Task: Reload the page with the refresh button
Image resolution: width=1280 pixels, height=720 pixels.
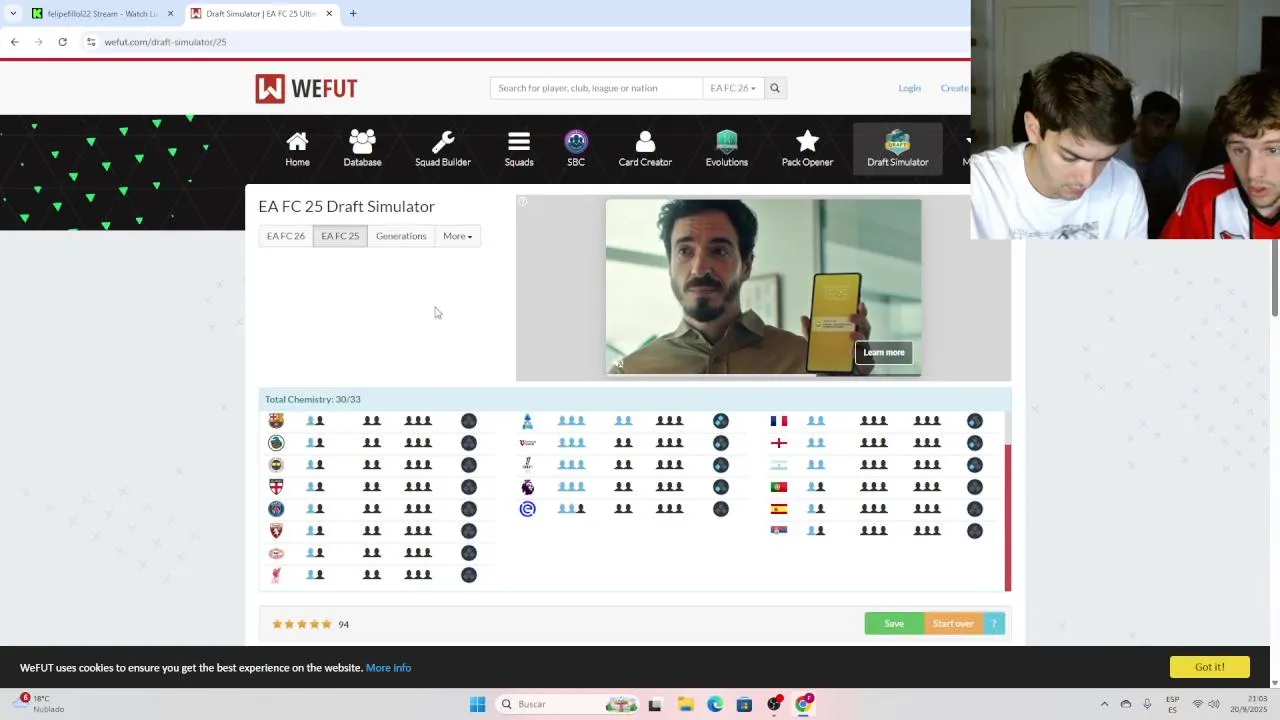Action: 62,42
